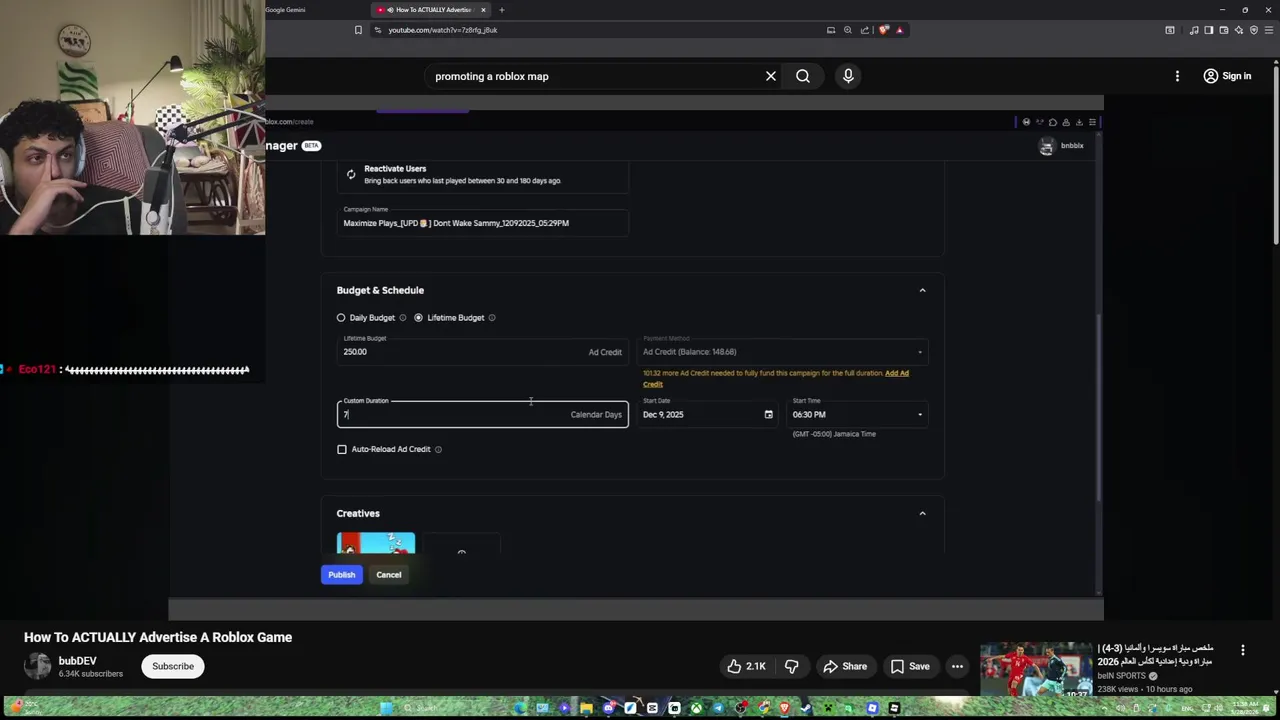Click the YouTube URL in address bar
The width and height of the screenshot is (1280, 720).
click(443, 30)
